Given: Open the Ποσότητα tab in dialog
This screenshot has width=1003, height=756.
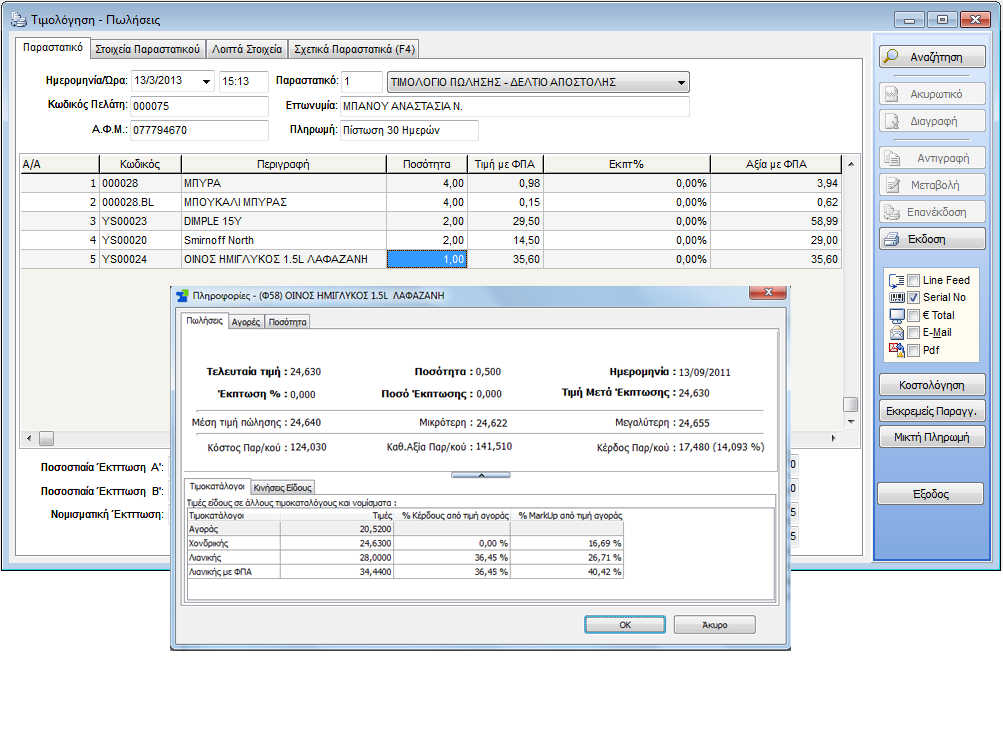Looking at the screenshot, I should [287, 322].
